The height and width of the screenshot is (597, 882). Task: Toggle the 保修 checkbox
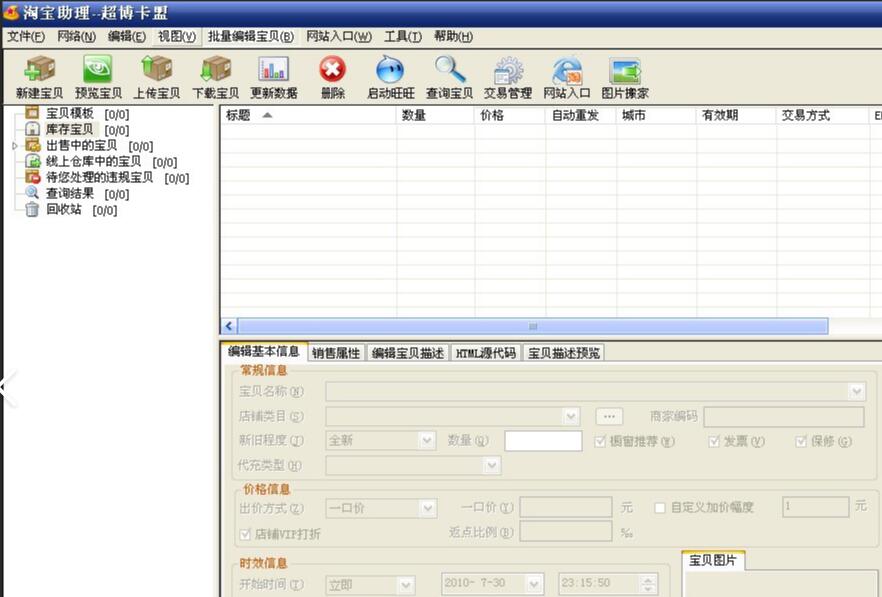click(x=801, y=442)
